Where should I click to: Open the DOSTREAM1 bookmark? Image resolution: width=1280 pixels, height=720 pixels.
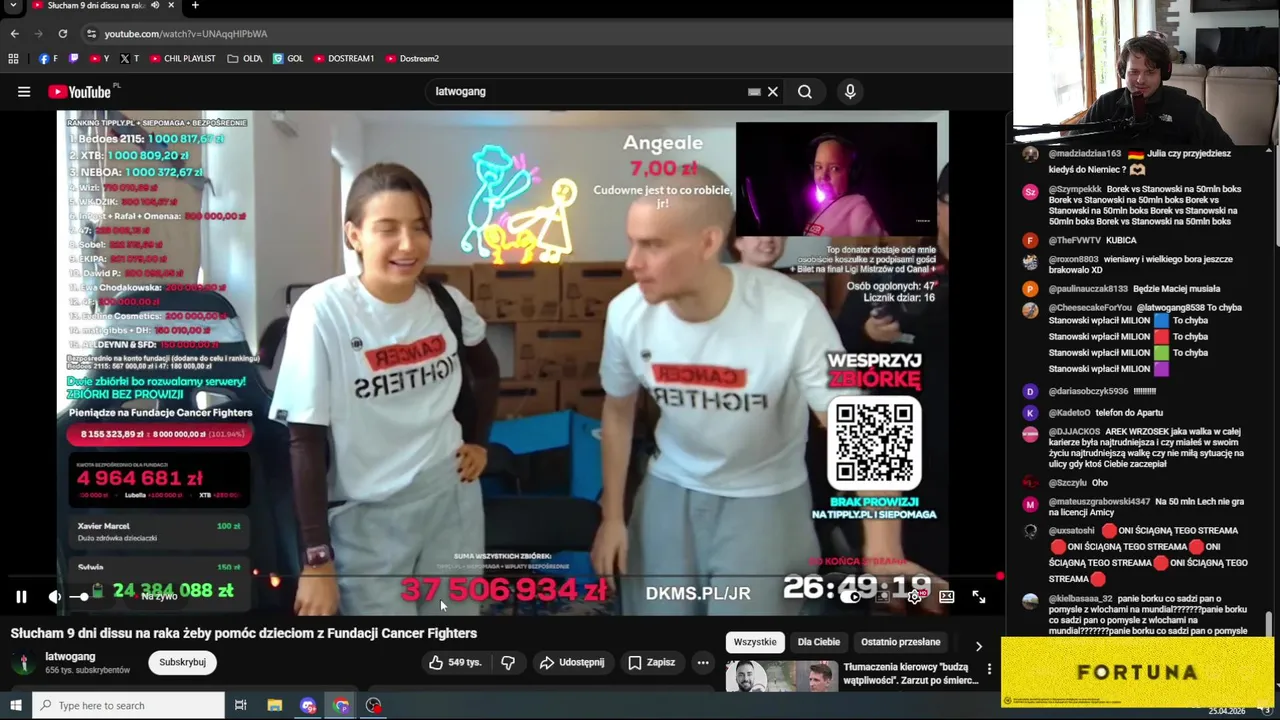tap(344, 59)
